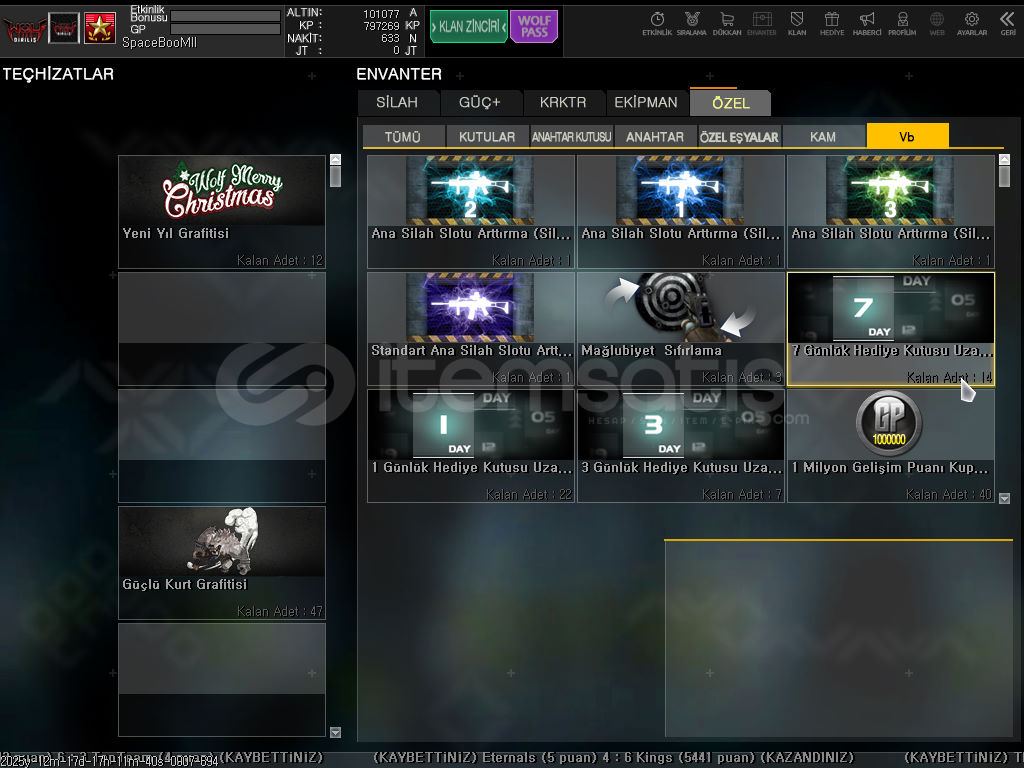Click the equipment list down arrow
Screen dimensions: 1024x768
click(336, 733)
